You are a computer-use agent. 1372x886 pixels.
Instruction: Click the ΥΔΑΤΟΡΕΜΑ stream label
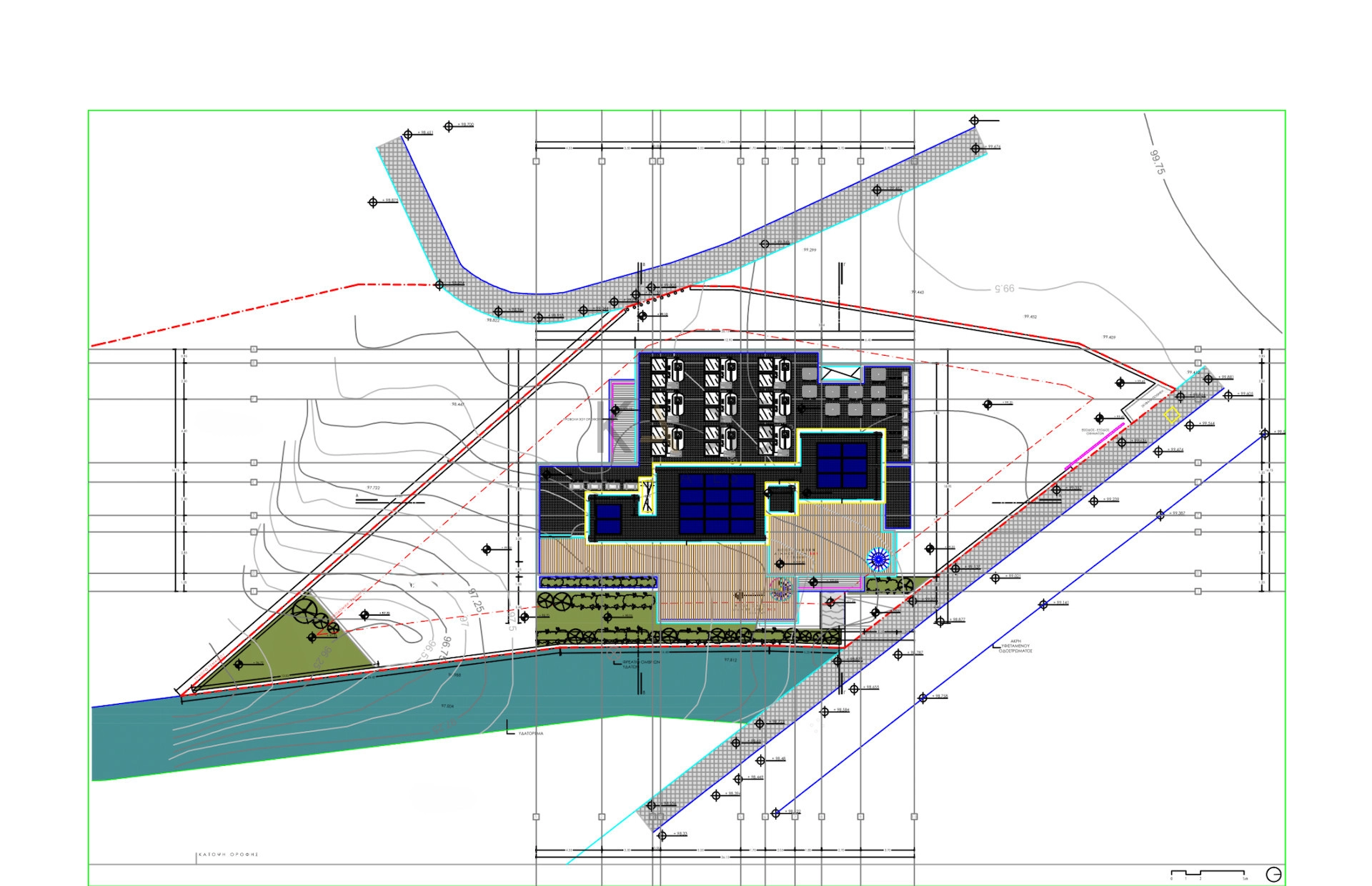[x=530, y=733]
